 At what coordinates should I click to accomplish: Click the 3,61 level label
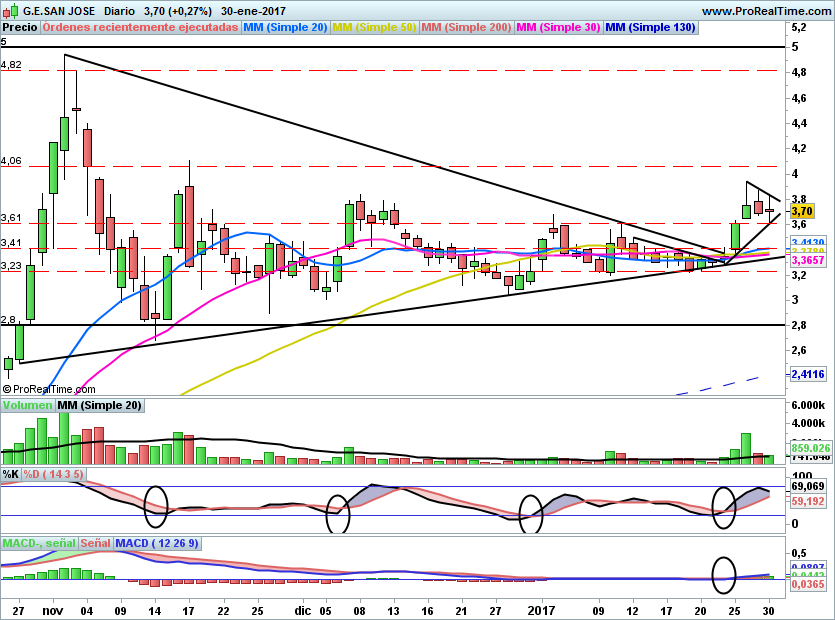[x=11, y=218]
